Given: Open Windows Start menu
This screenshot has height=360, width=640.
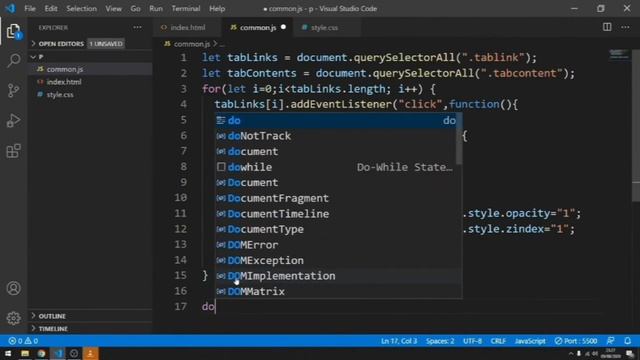Looking at the screenshot, I should (x=8, y=353).
